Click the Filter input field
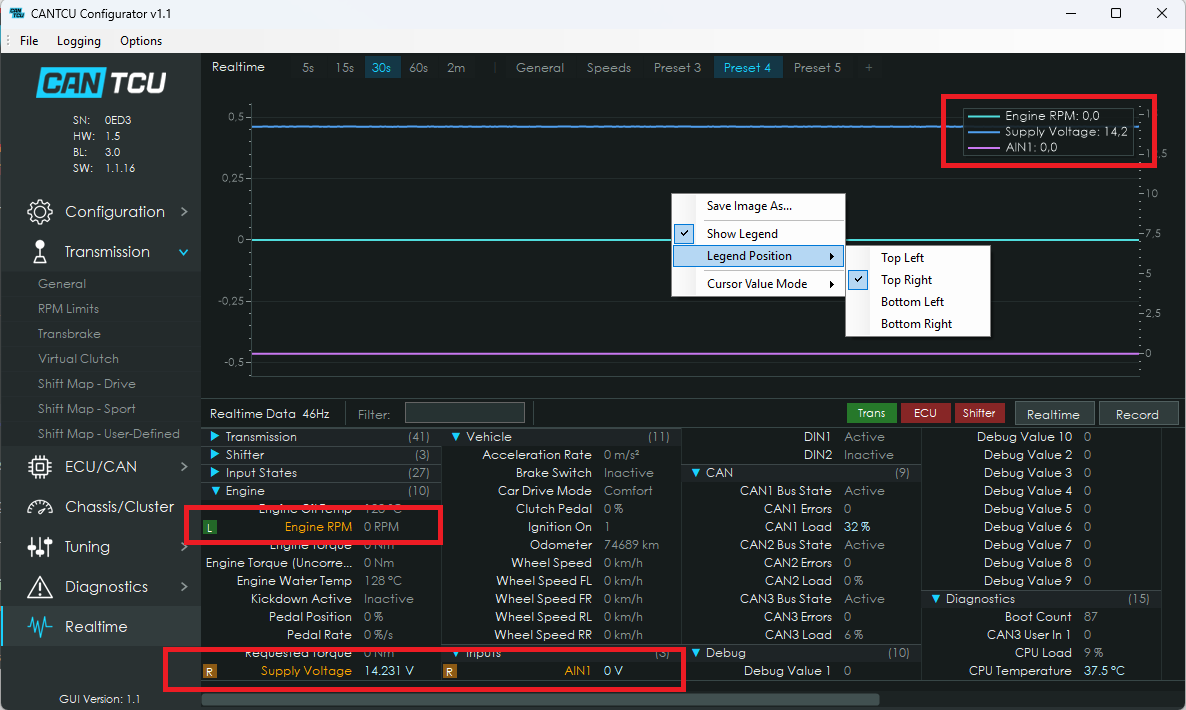The height and width of the screenshot is (710, 1186). pyautogui.click(x=464, y=413)
